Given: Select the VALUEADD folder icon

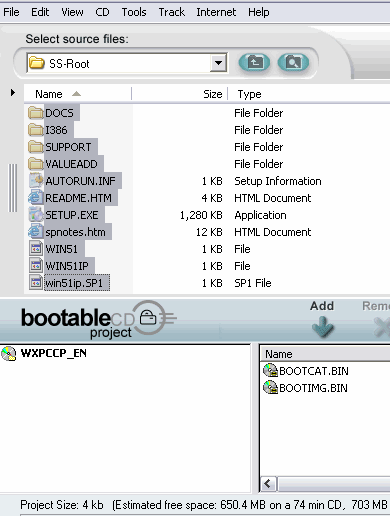Looking at the screenshot, I should pyautogui.click(x=36, y=164).
